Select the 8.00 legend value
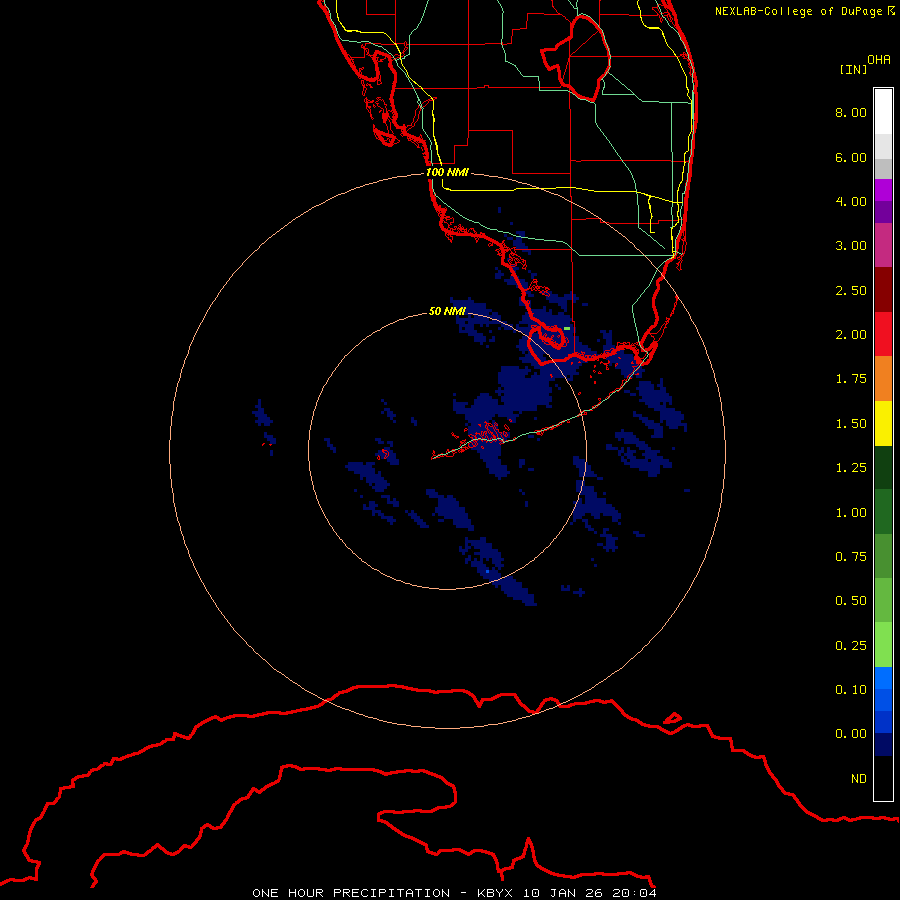The width and height of the screenshot is (900, 900). [x=851, y=112]
